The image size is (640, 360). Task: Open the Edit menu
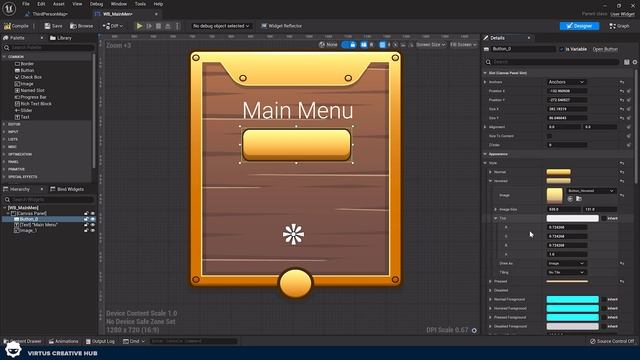(x=41, y=4)
